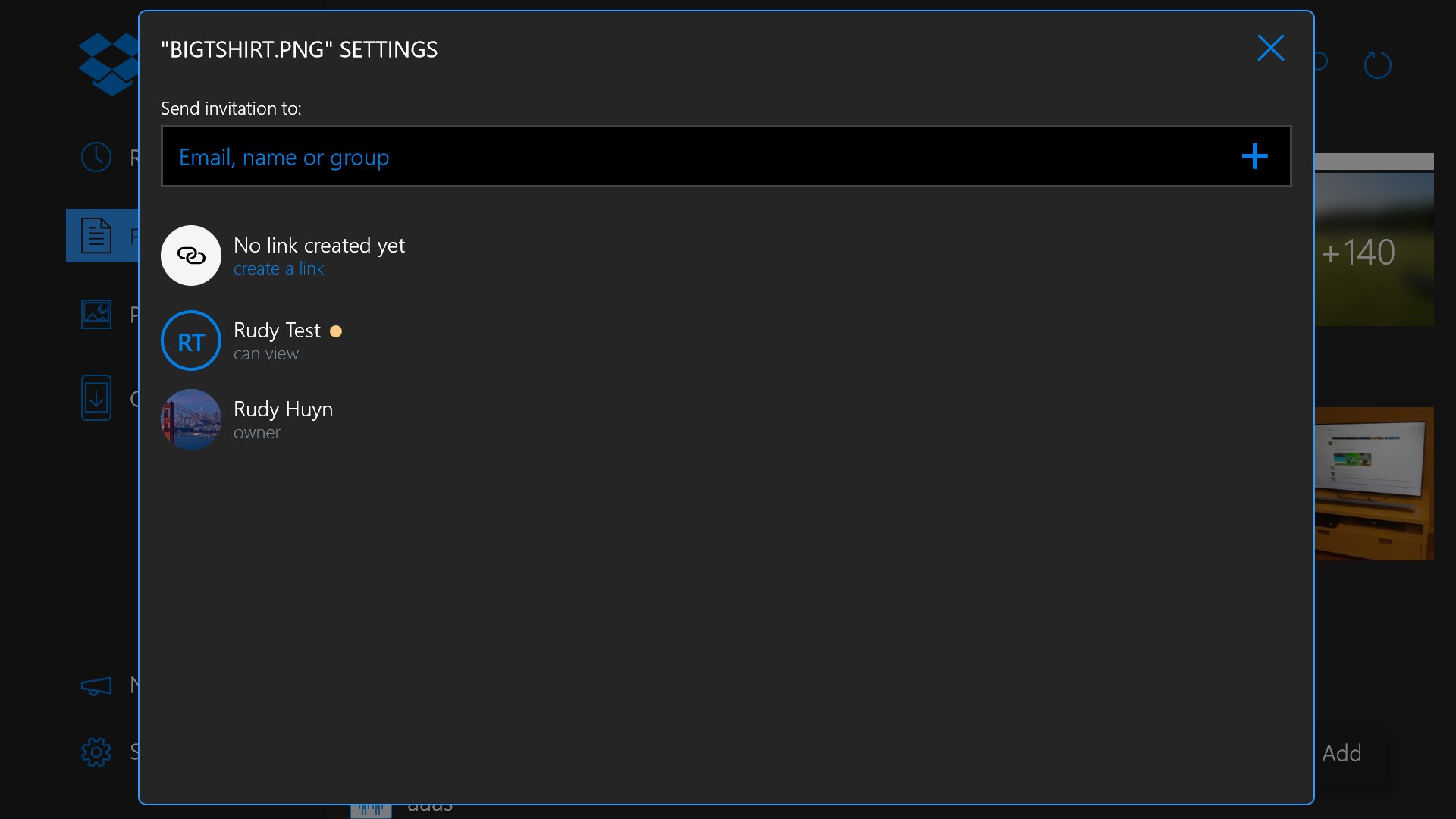1456x819 pixels.
Task: Click Rudy Huyn's bridge profile photo
Action: pos(191,419)
